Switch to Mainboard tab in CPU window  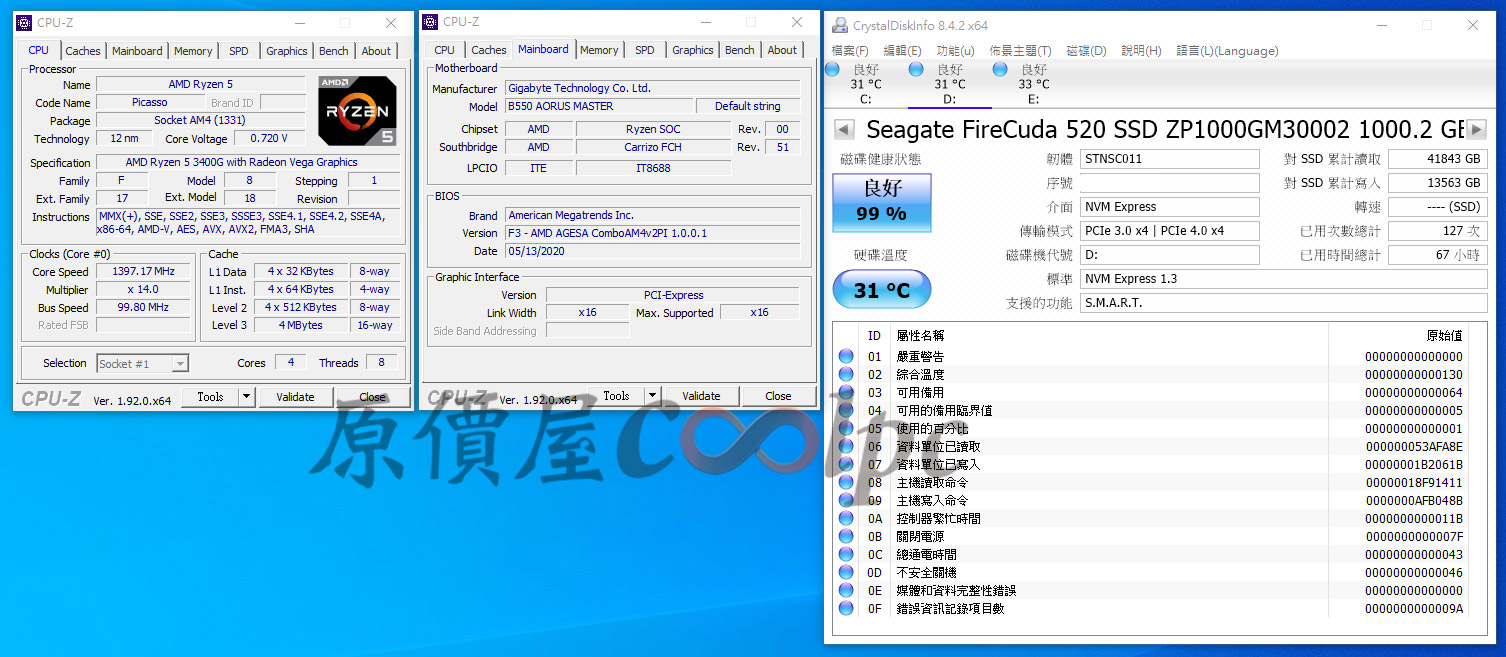click(137, 51)
